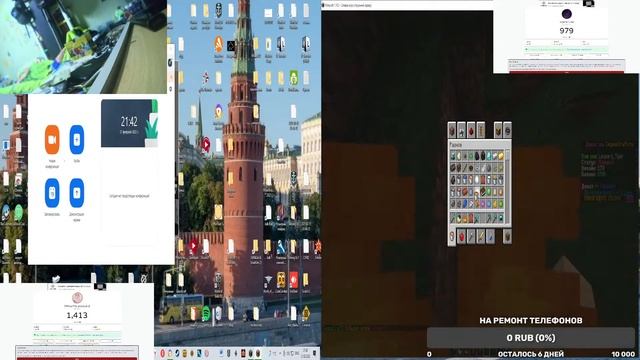Switch to the Food apple tab
The width and height of the screenshot is (640, 360).
pyautogui.click(x=462, y=236)
